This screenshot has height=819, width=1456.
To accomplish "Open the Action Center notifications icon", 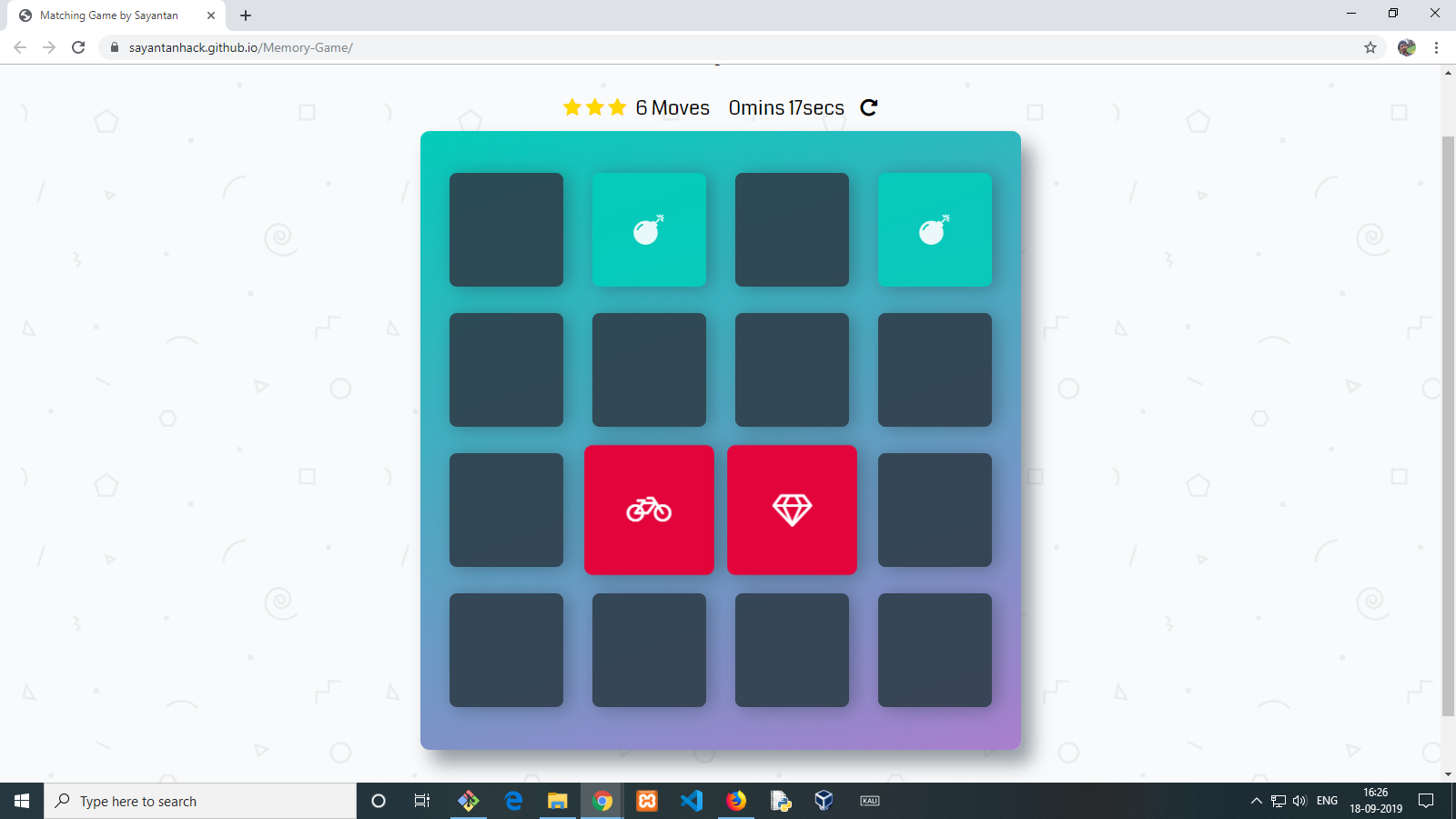I will coord(1426,801).
